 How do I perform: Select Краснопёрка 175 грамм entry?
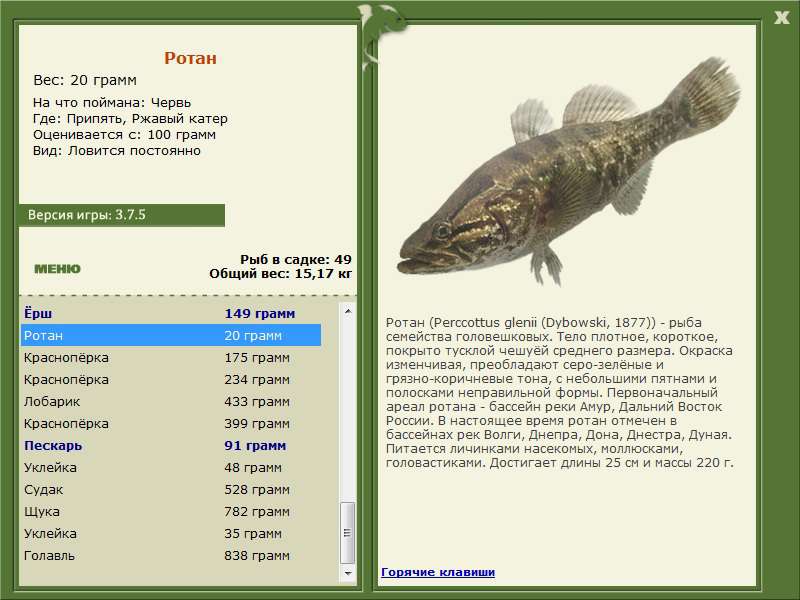pyautogui.click(x=171, y=357)
